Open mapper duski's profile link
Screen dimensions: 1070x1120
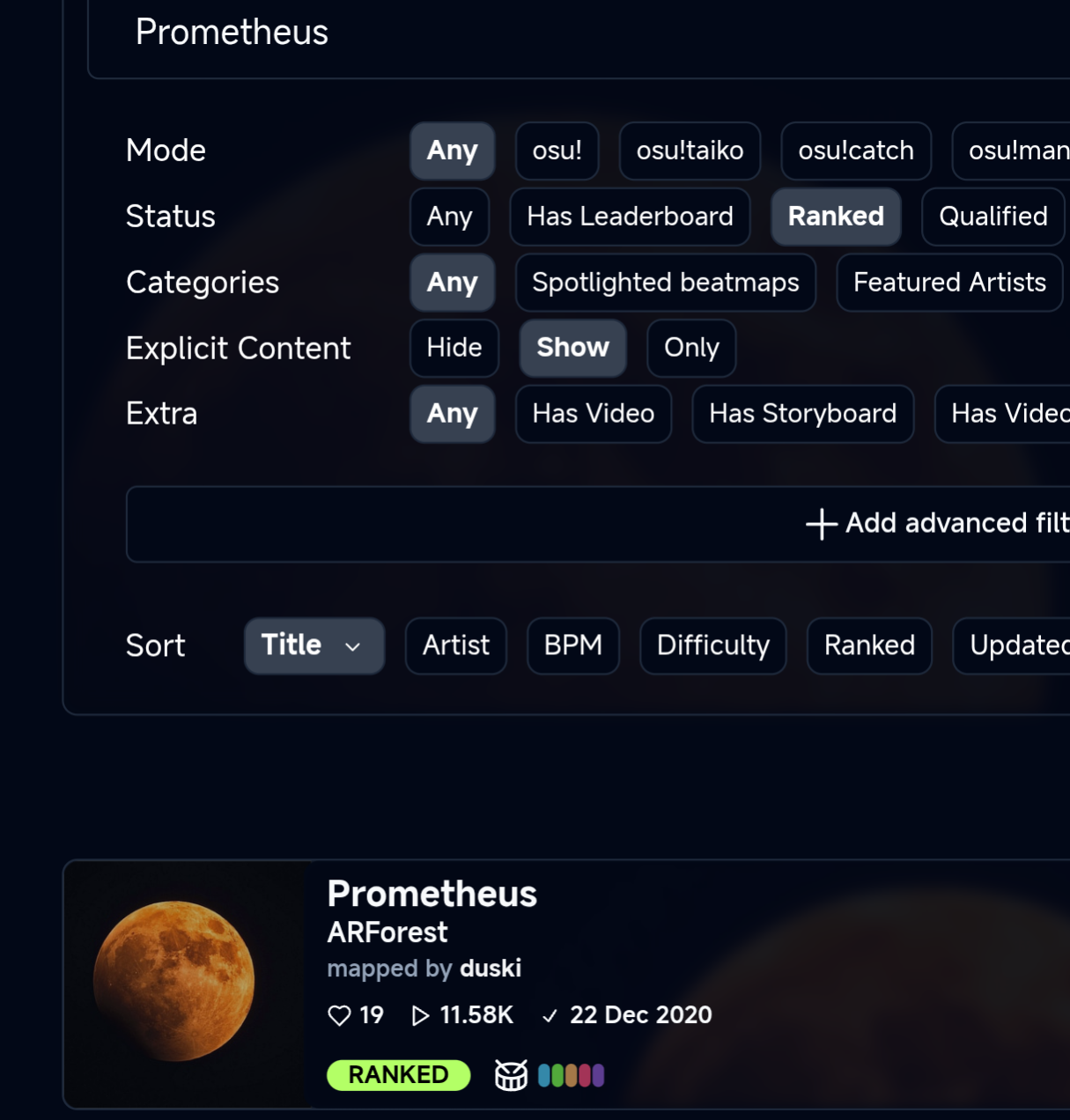click(x=491, y=969)
